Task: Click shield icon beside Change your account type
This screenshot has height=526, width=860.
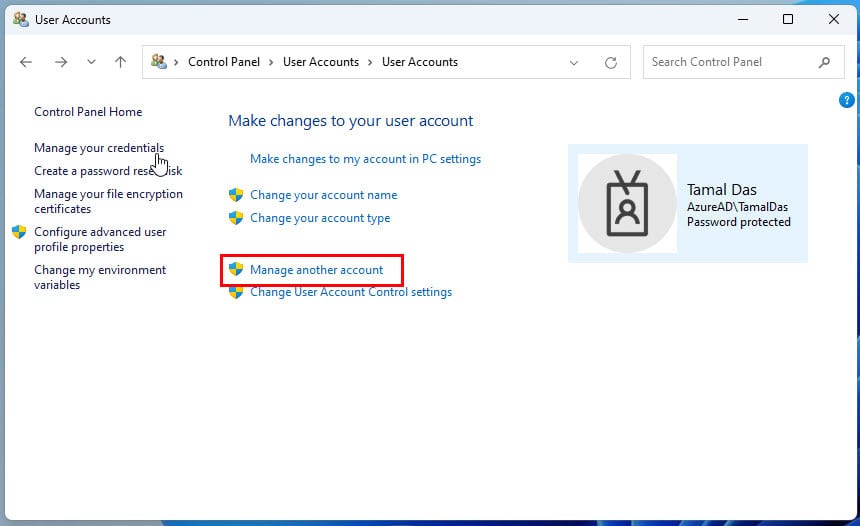Action: pos(236,218)
